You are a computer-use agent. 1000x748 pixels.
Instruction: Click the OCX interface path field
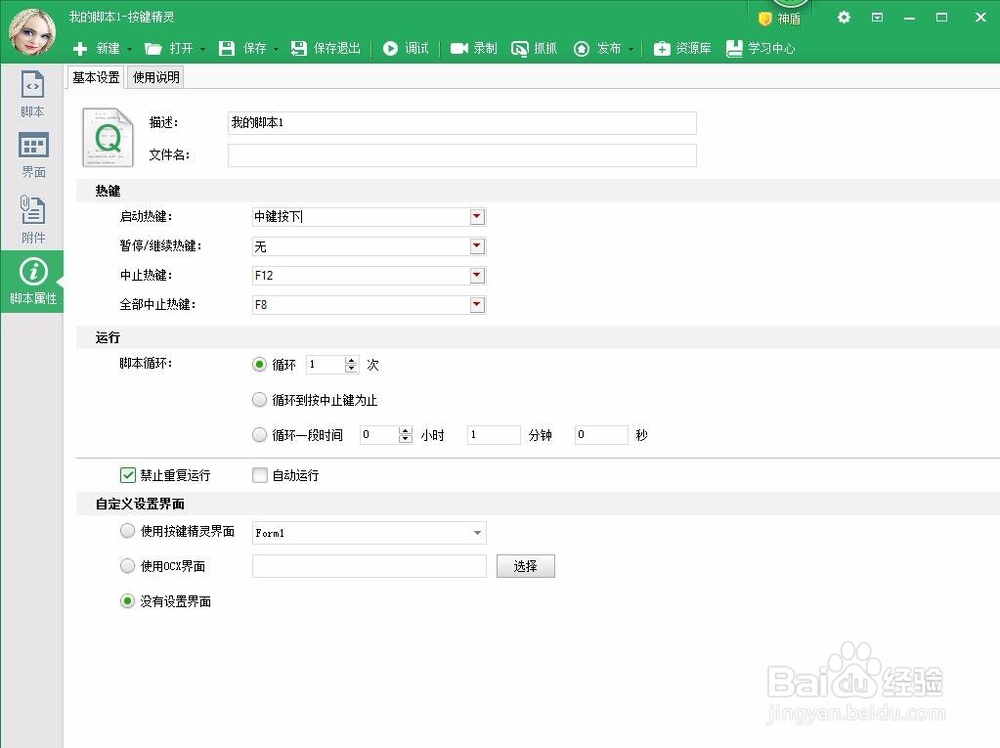369,566
